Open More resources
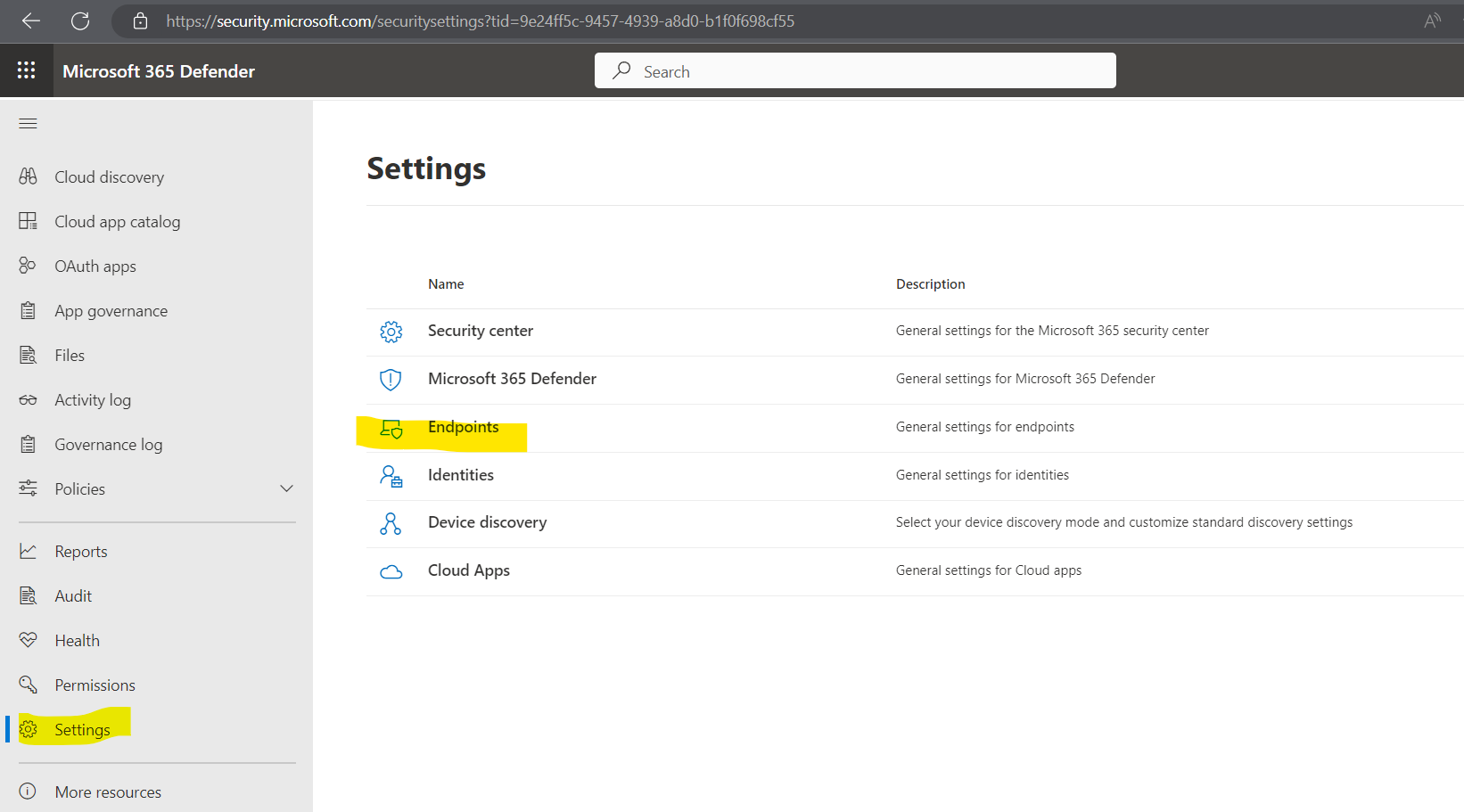The width and height of the screenshot is (1464, 812). (x=108, y=791)
